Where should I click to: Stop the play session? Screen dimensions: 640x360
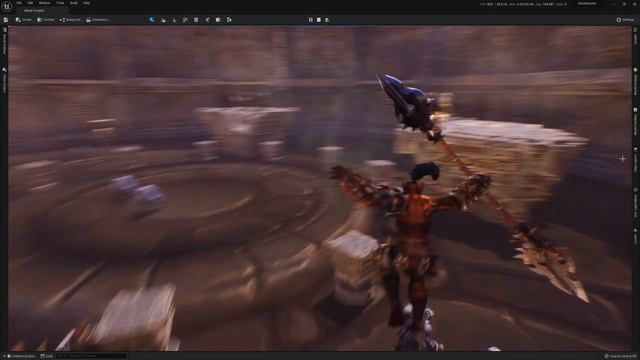tap(319, 20)
